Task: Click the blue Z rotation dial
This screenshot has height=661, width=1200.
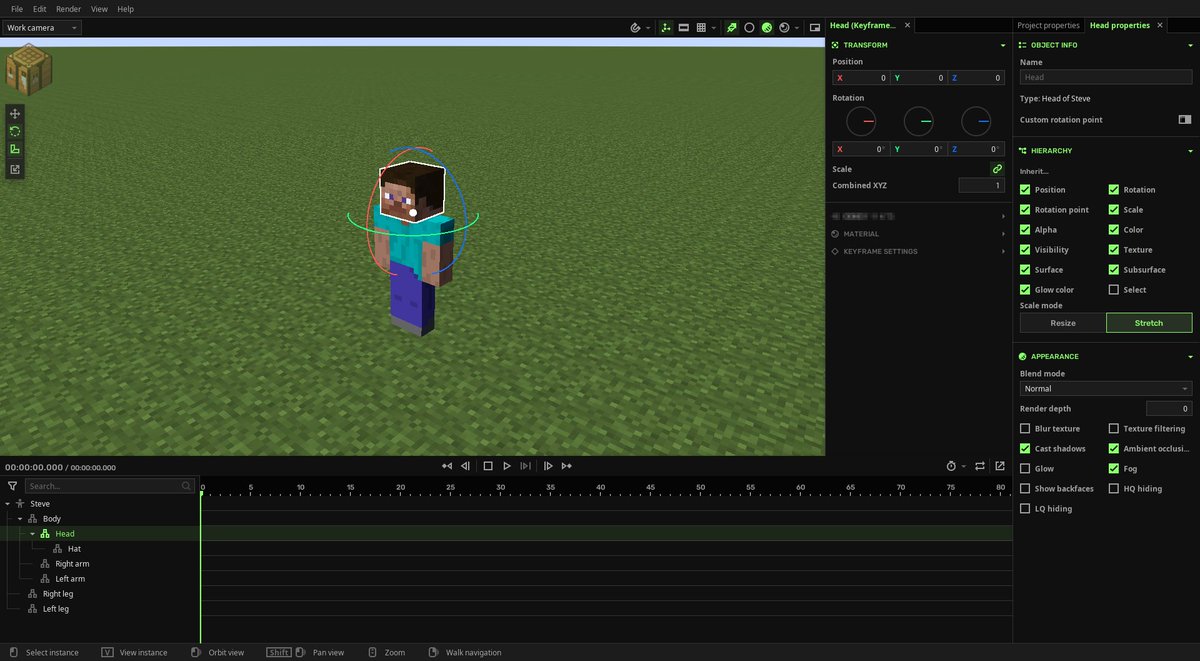Action: pos(976,122)
